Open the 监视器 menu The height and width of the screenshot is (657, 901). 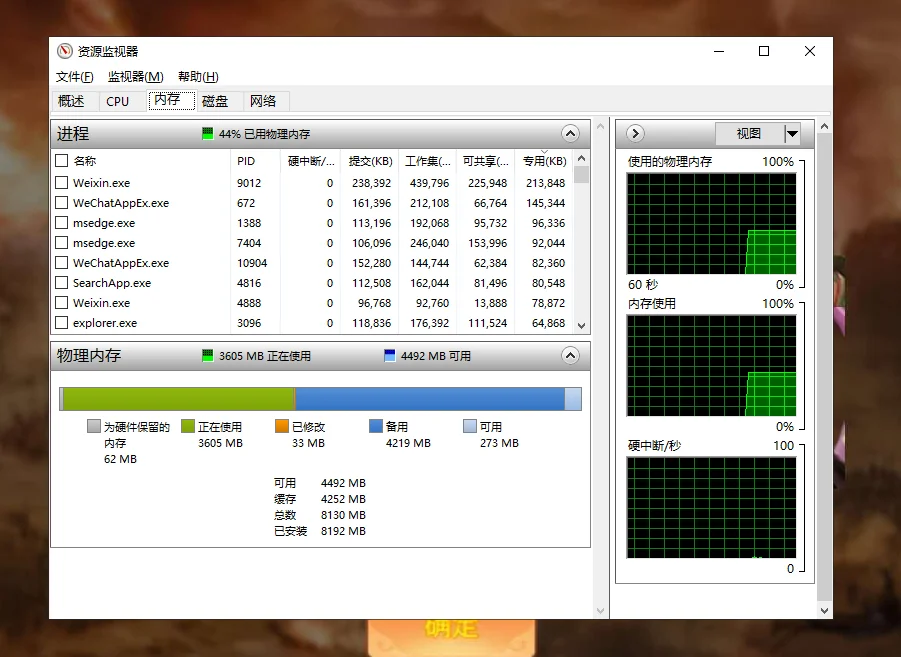[x=136, y=76]
